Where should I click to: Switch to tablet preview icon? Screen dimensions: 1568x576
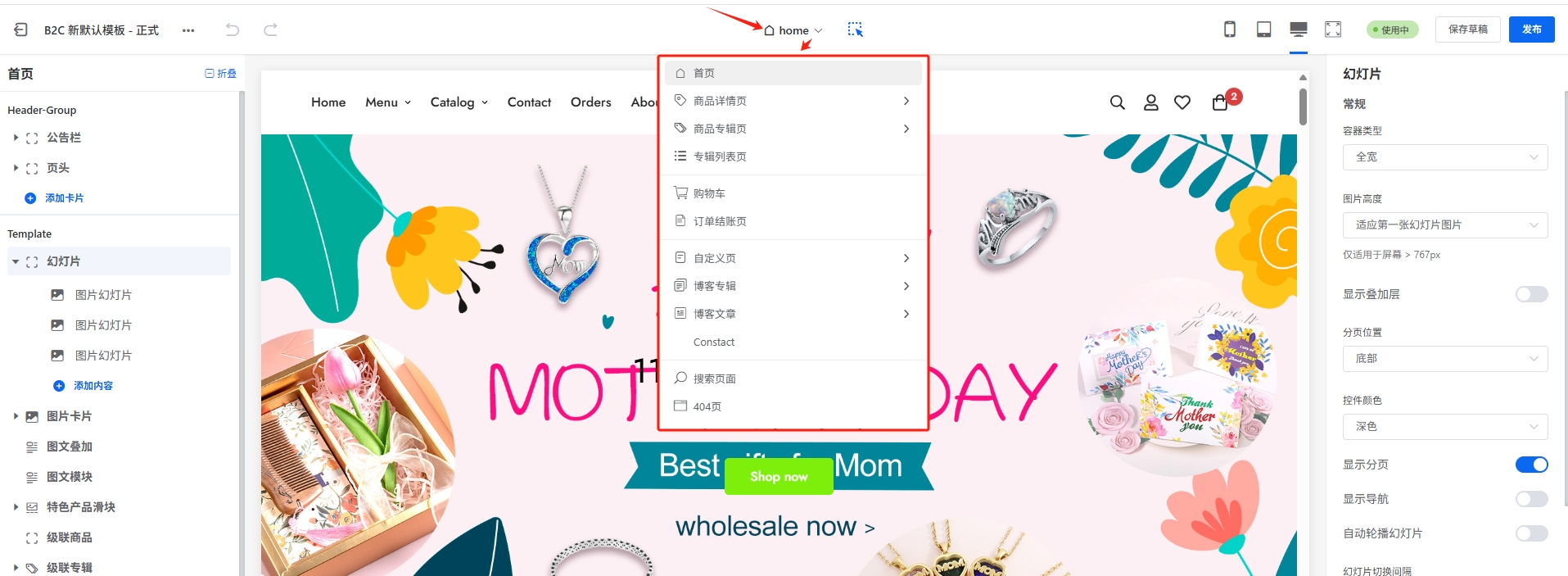click(x=1264, y=29)
